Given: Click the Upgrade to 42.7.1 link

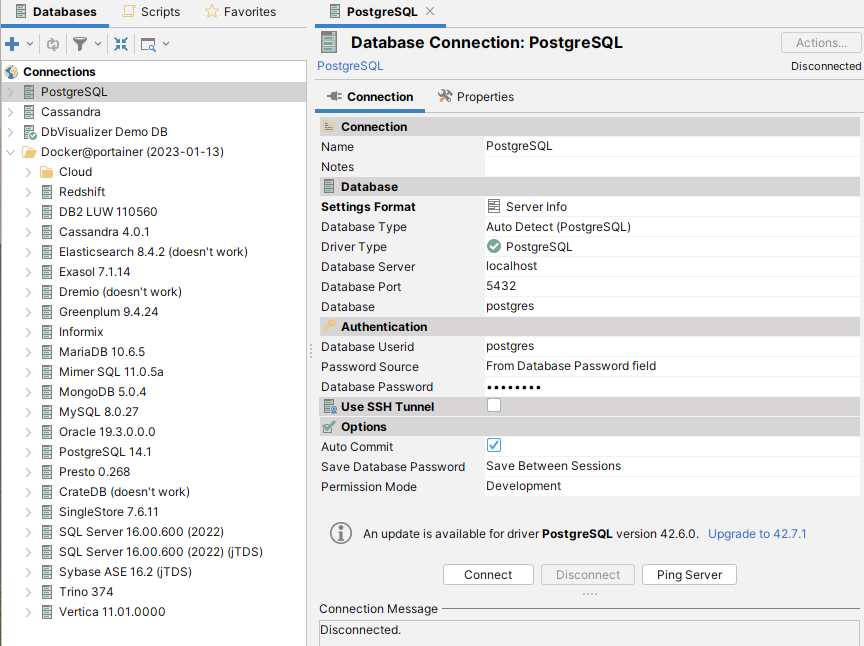Looking at the screenshot, I should tap(757, 534).
